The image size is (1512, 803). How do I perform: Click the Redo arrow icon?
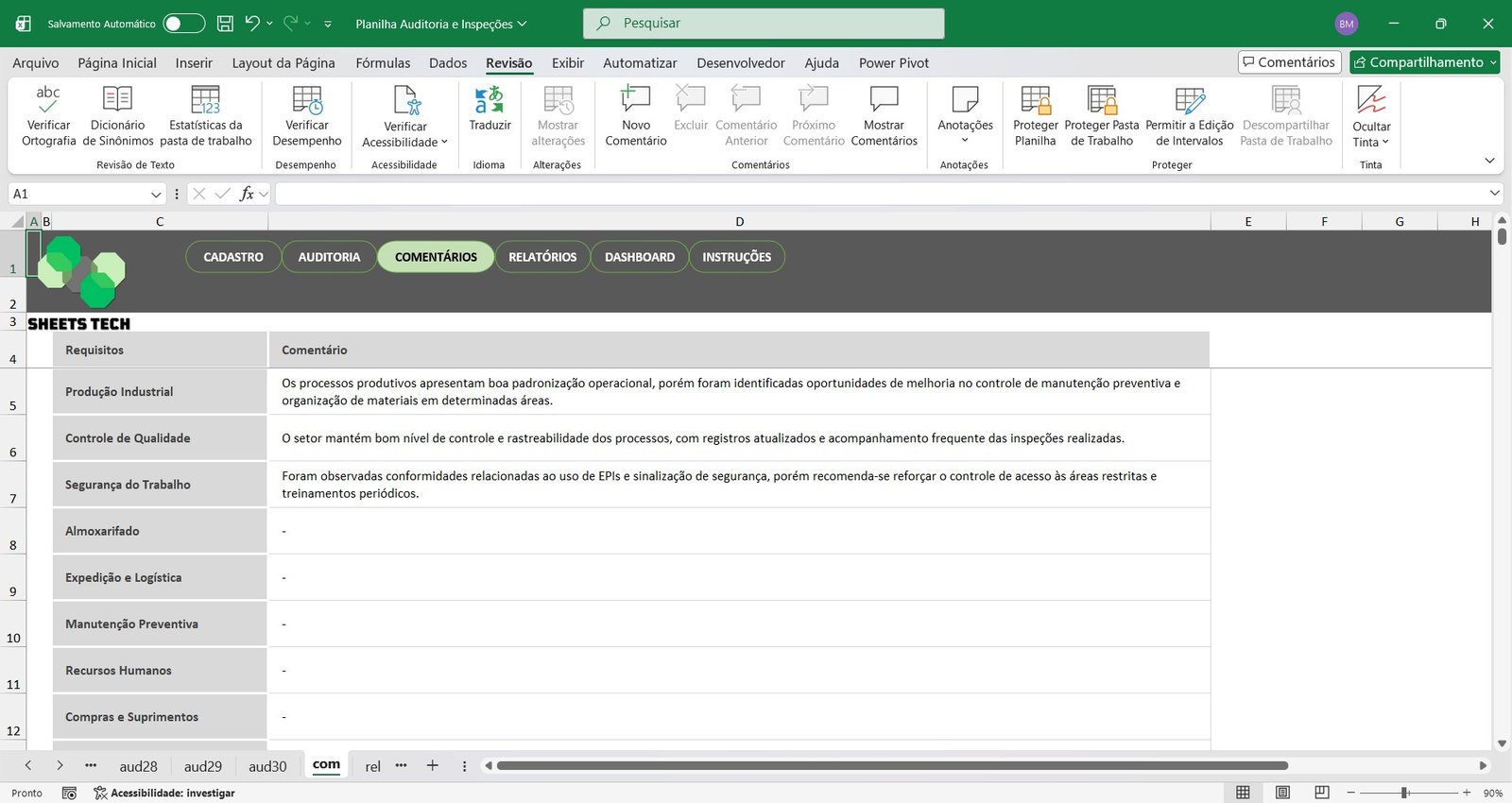tap(290, 24)
